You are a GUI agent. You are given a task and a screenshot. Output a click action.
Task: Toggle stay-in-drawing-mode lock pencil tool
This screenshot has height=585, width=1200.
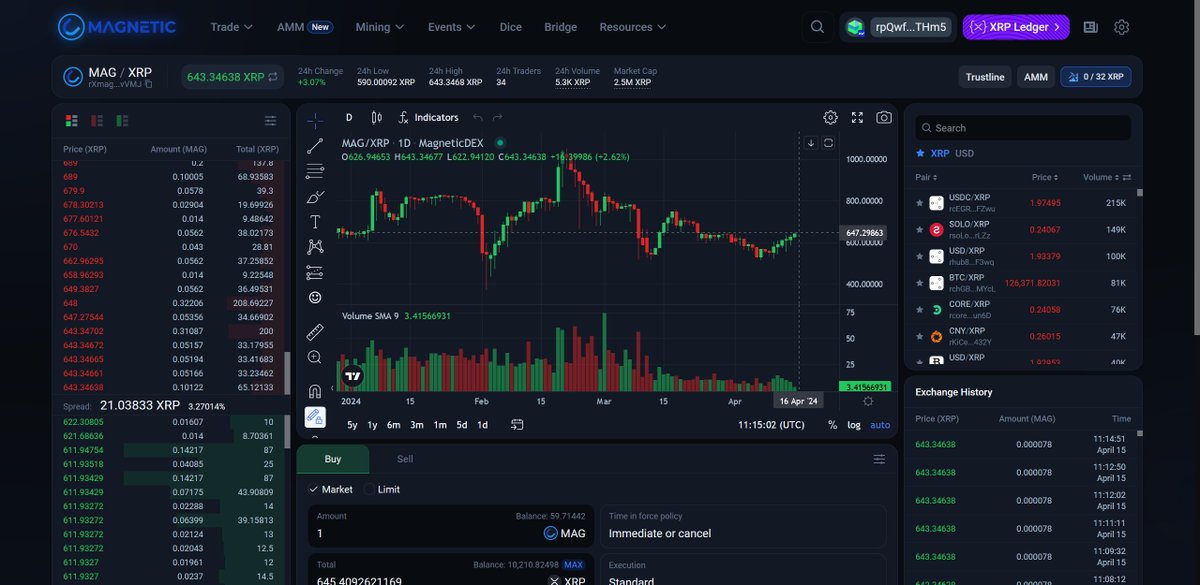point(315,416)
